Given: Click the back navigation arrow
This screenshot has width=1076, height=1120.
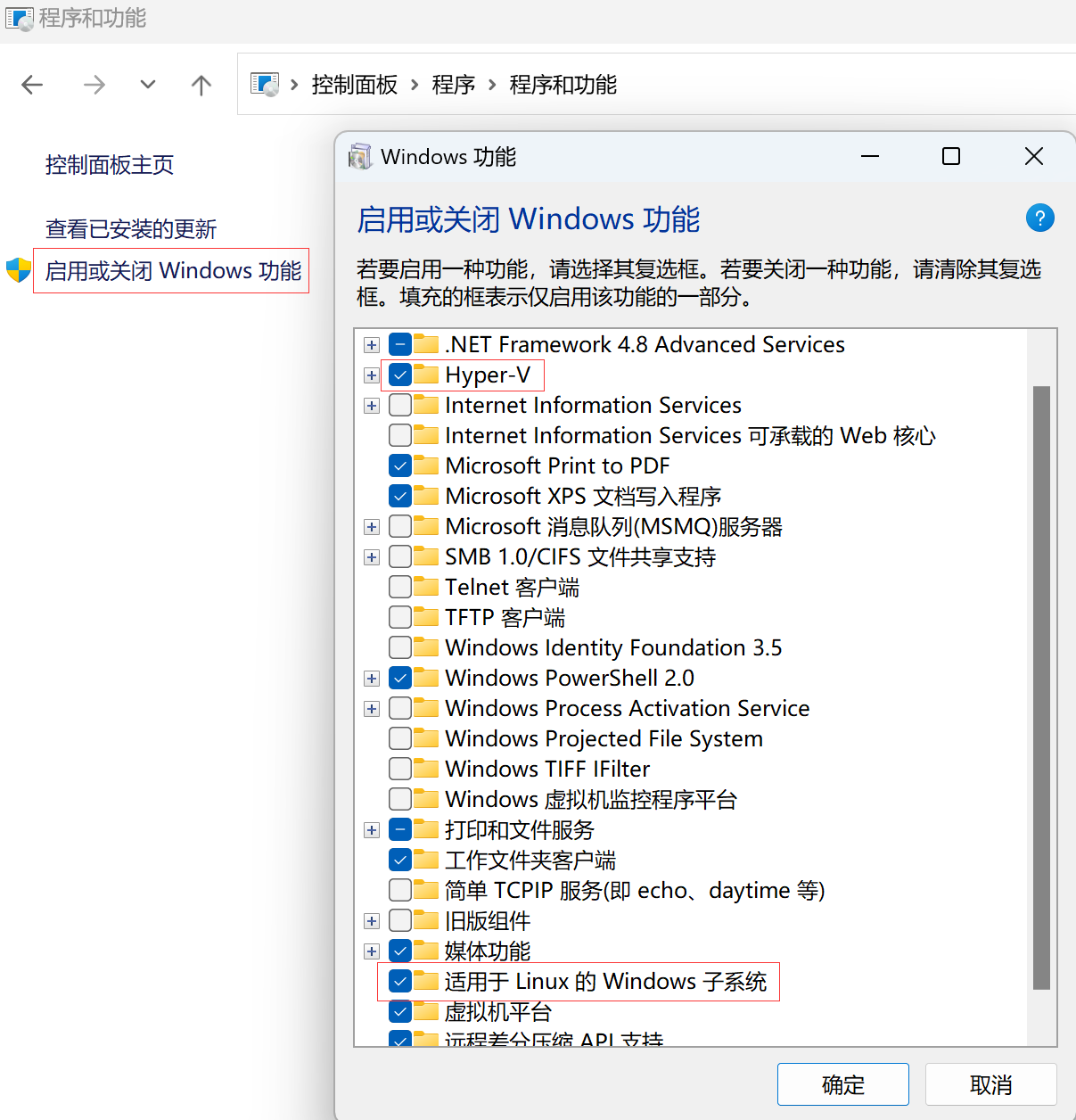Looking at the screenshot, I should [32, 85].
